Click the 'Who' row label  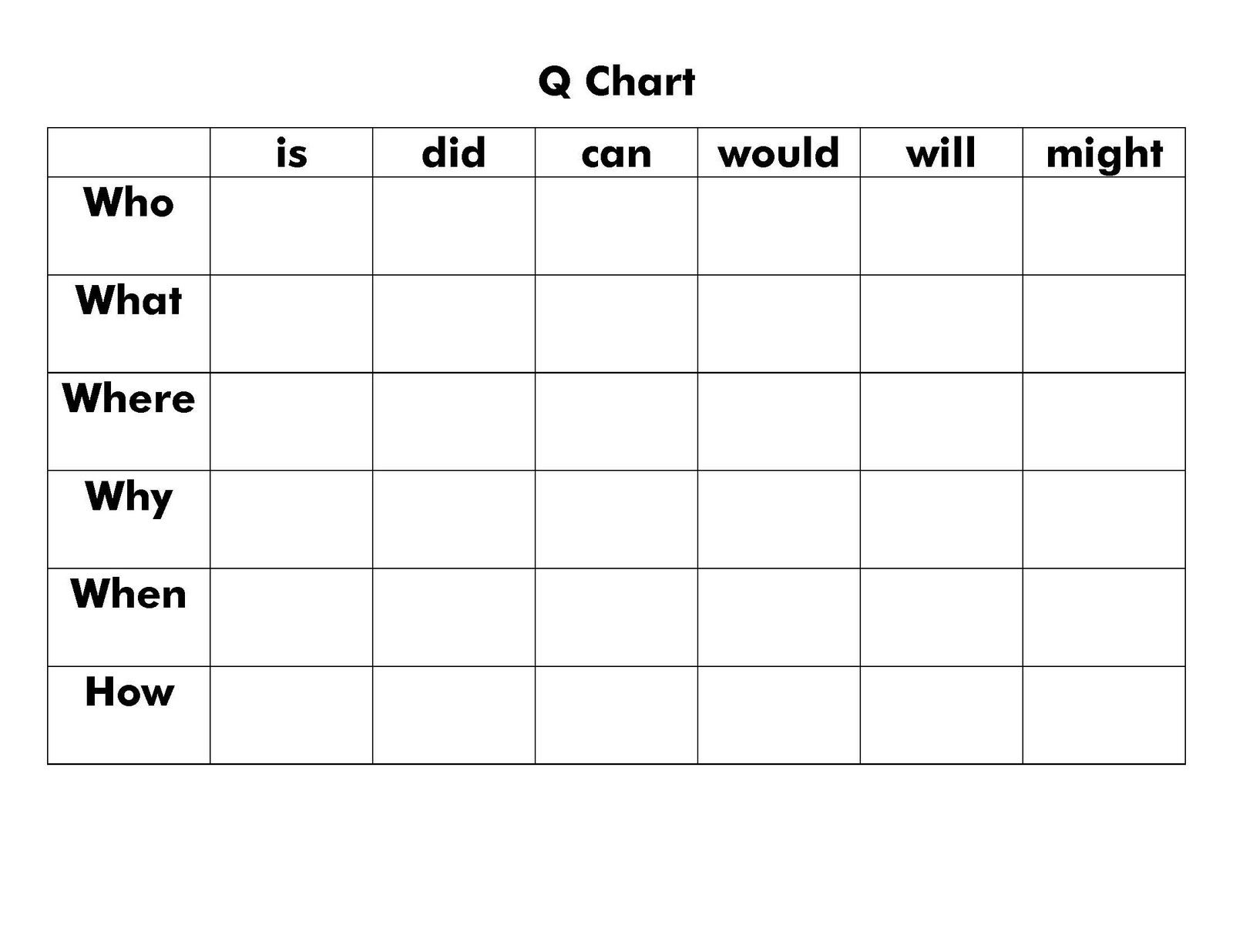pyautogui.click(x=129, y=203)
